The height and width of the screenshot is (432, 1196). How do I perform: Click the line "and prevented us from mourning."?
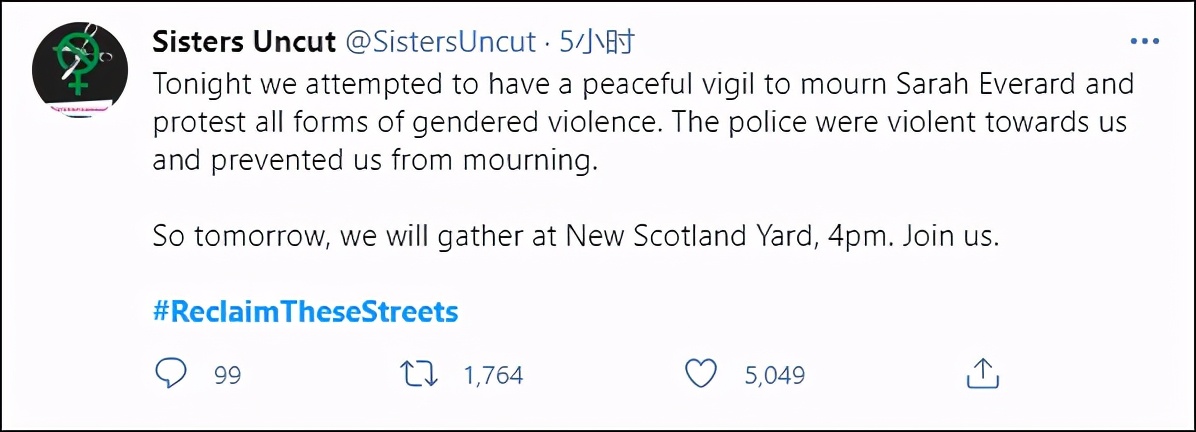[375, 161]
